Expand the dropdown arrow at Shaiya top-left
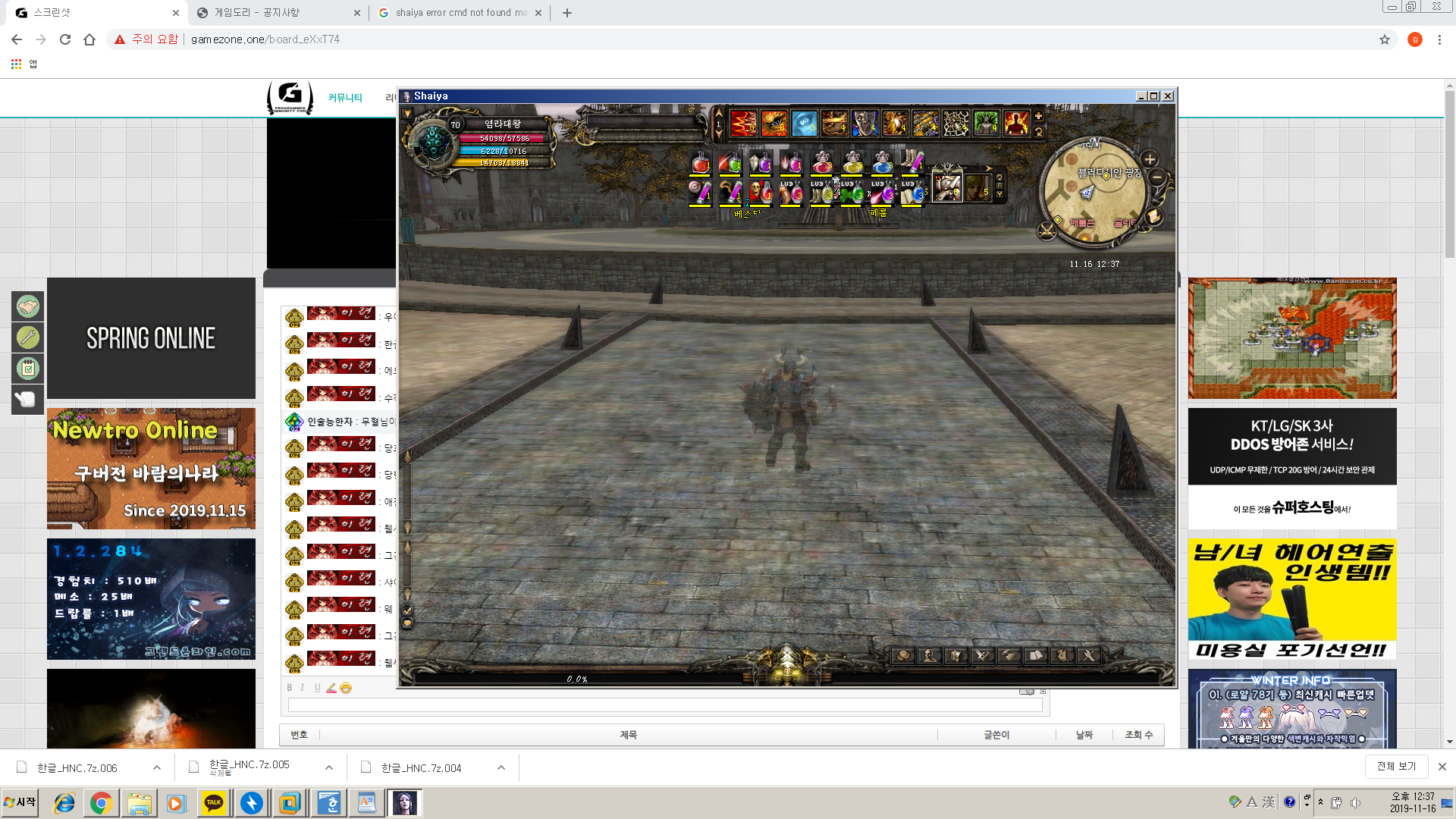 pyautogui.click(x=407, y=115)
